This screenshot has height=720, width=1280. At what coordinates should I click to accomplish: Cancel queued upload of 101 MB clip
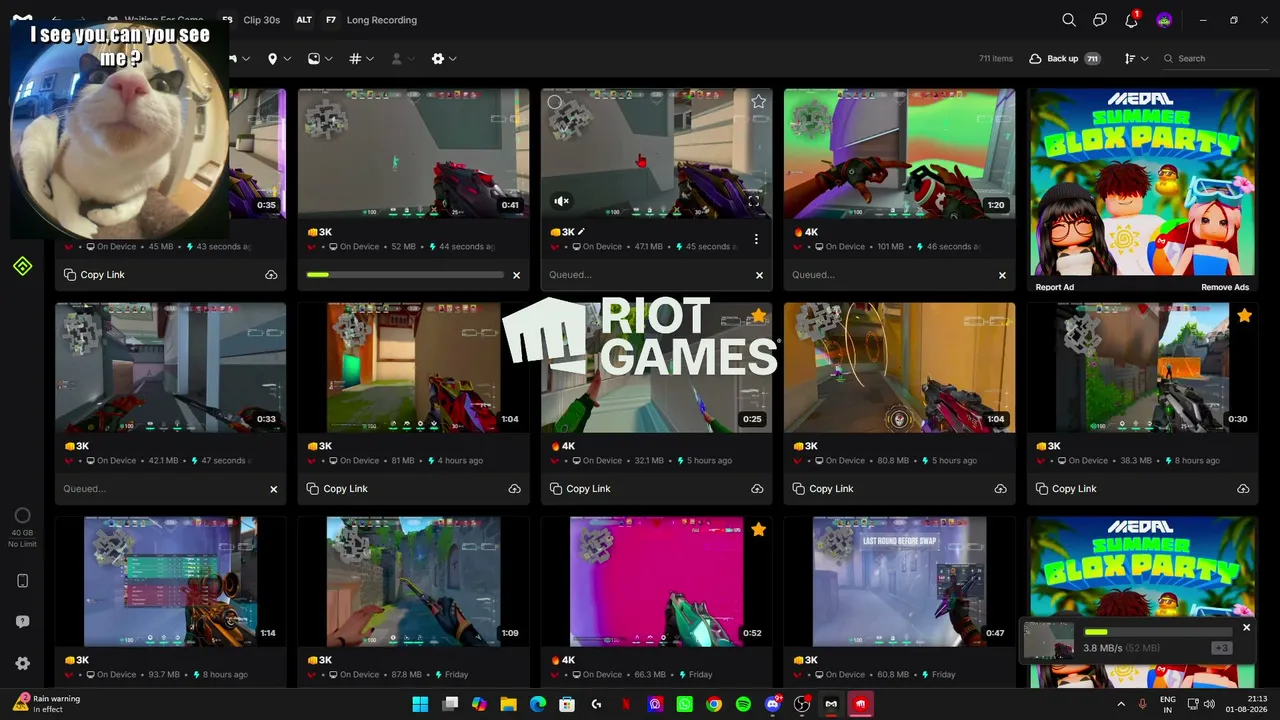pos(1002,275)
